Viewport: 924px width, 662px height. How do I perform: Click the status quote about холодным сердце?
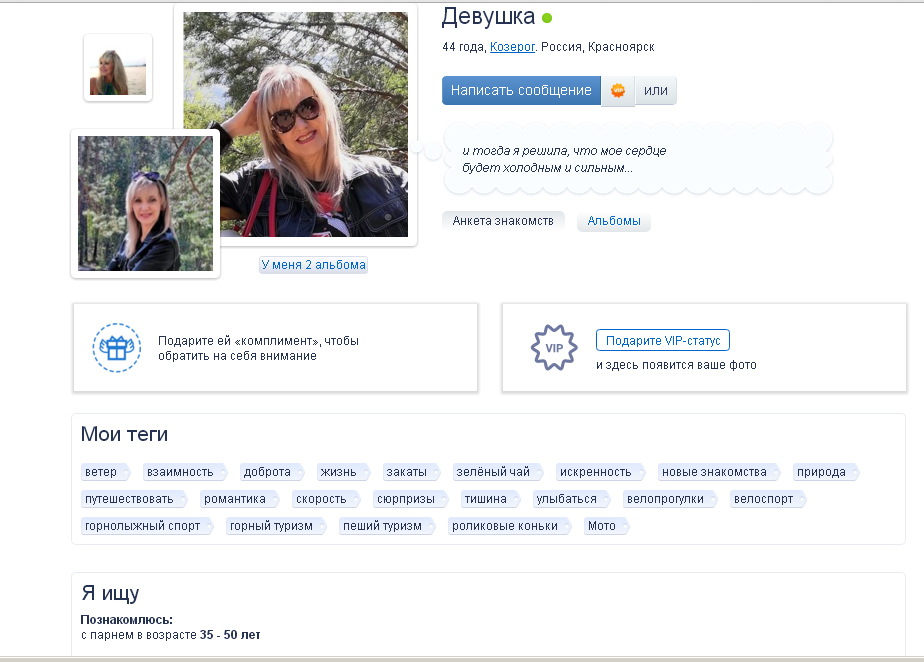tap(564, 159)
